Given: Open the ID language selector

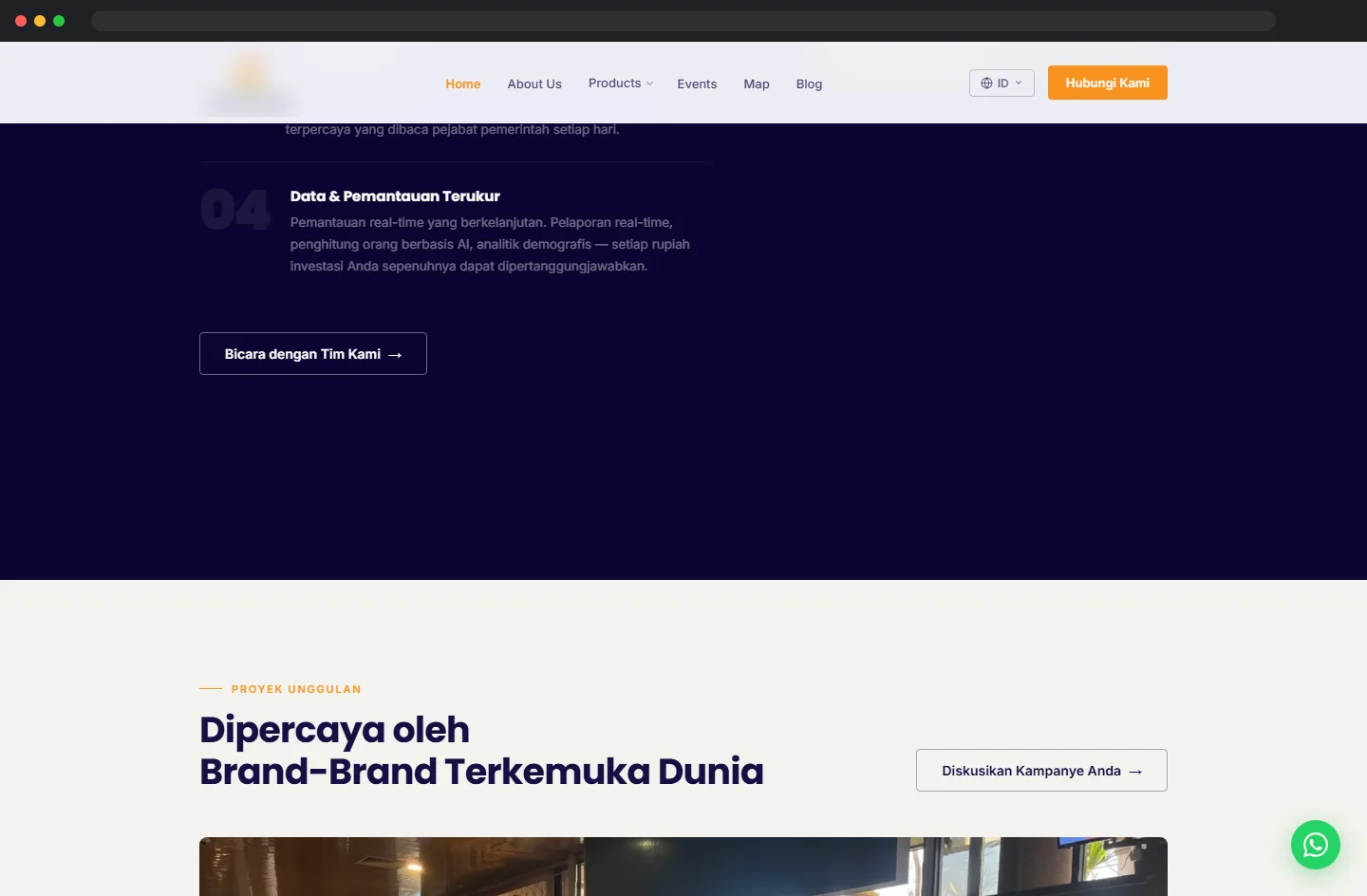Looking at the screenshot, I should pyautogui.click(x=1002, y=83).
